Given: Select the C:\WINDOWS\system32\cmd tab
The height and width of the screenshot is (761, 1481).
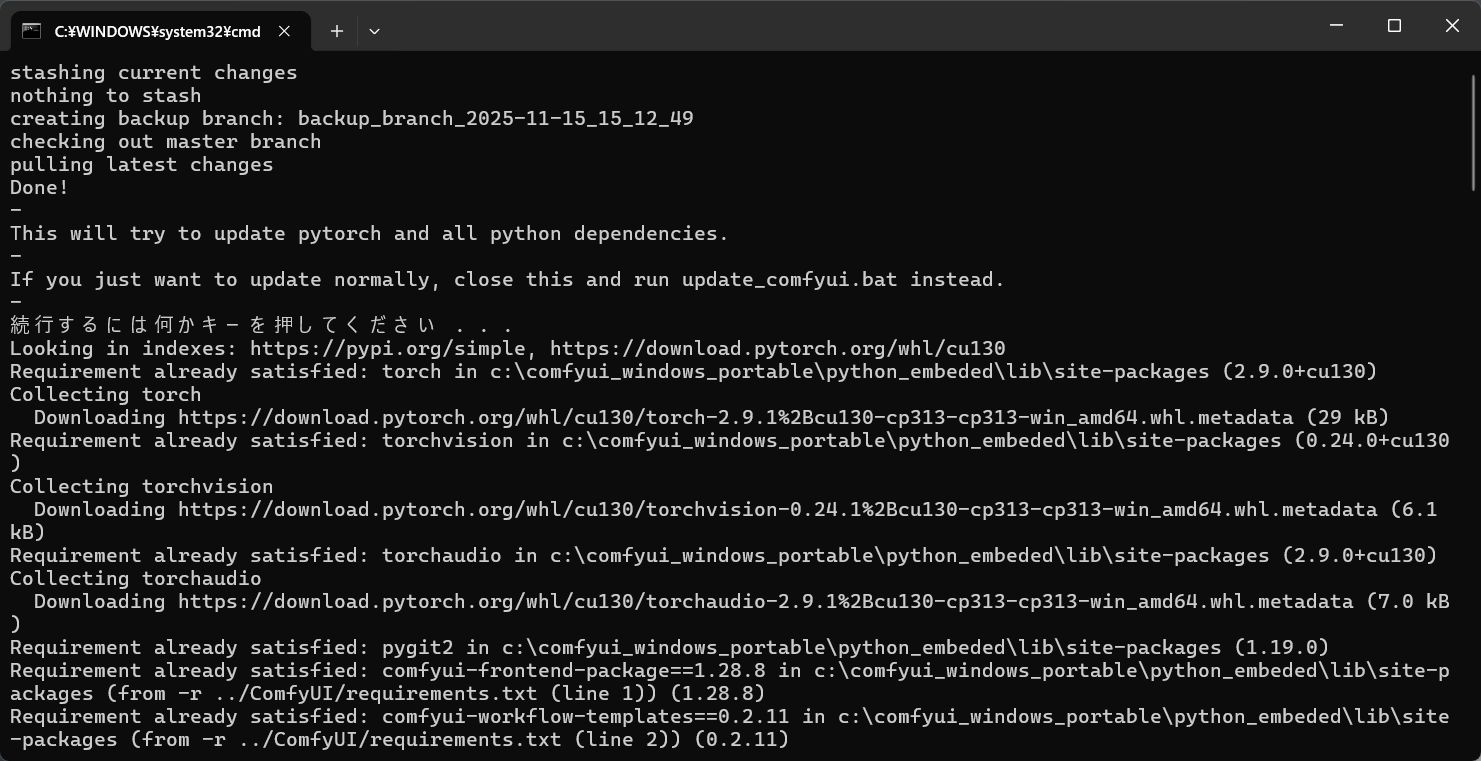Looking at the screenshot, I should click(157, 31).
